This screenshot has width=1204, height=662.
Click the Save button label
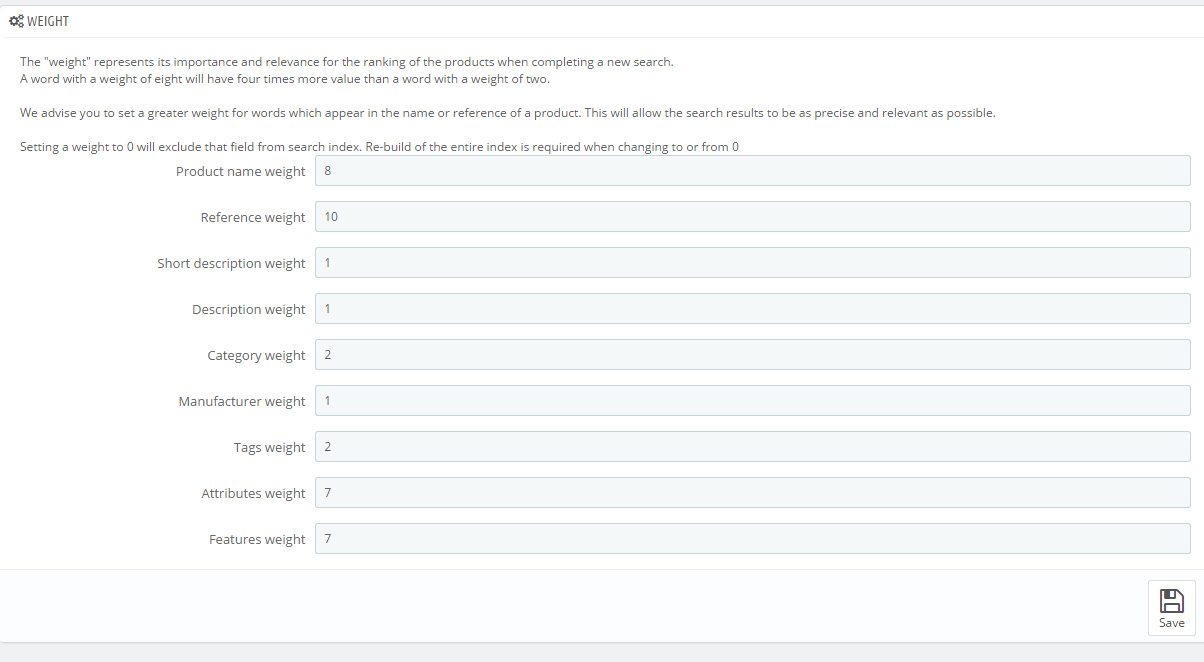coord(1171,623)
